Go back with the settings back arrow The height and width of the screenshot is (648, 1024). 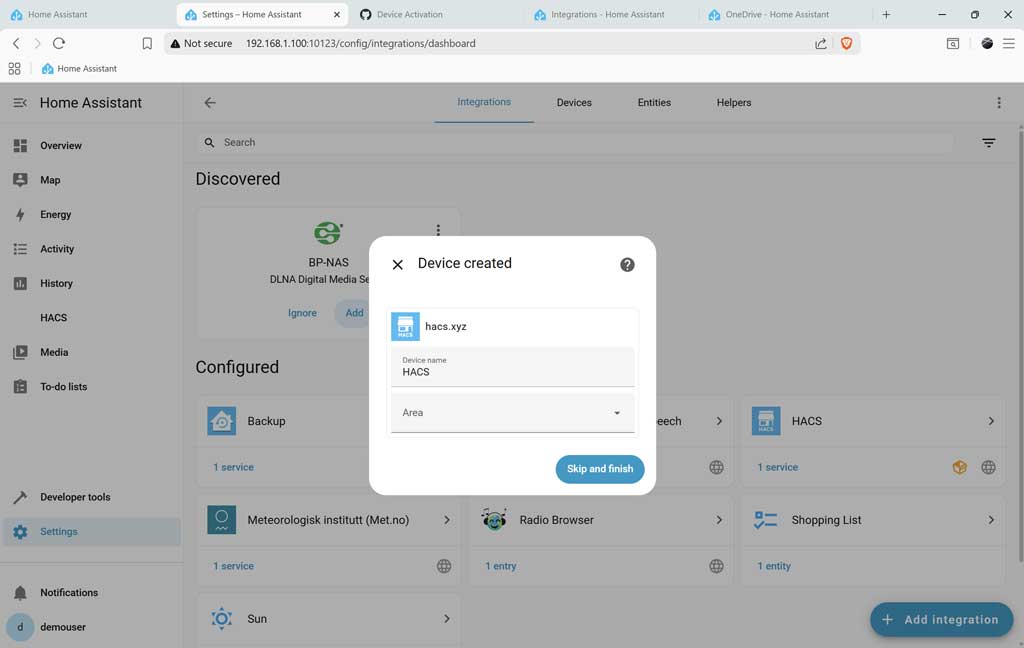point(210,103)
